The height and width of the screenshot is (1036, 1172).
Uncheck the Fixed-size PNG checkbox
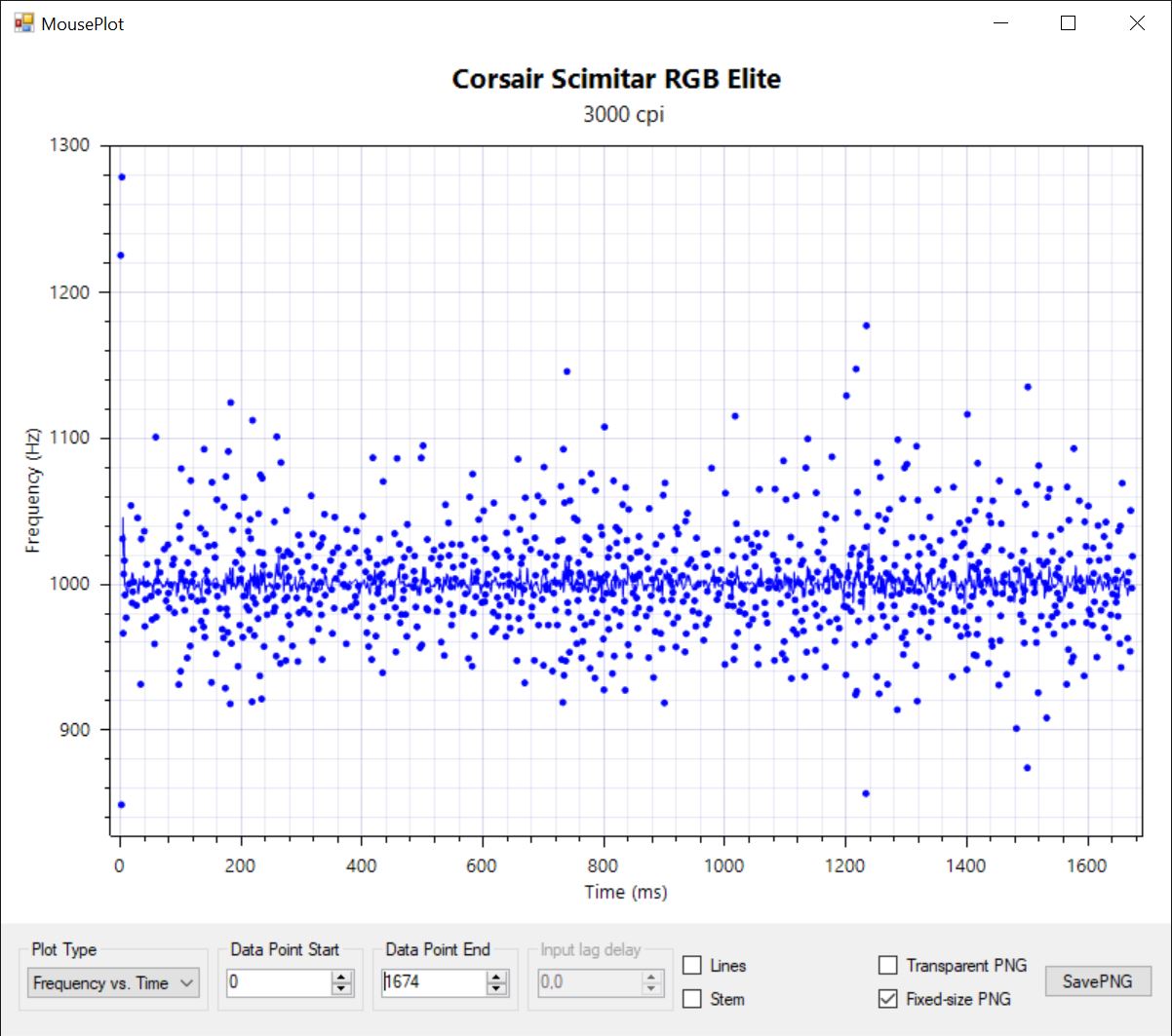click(x=887, y=999)
